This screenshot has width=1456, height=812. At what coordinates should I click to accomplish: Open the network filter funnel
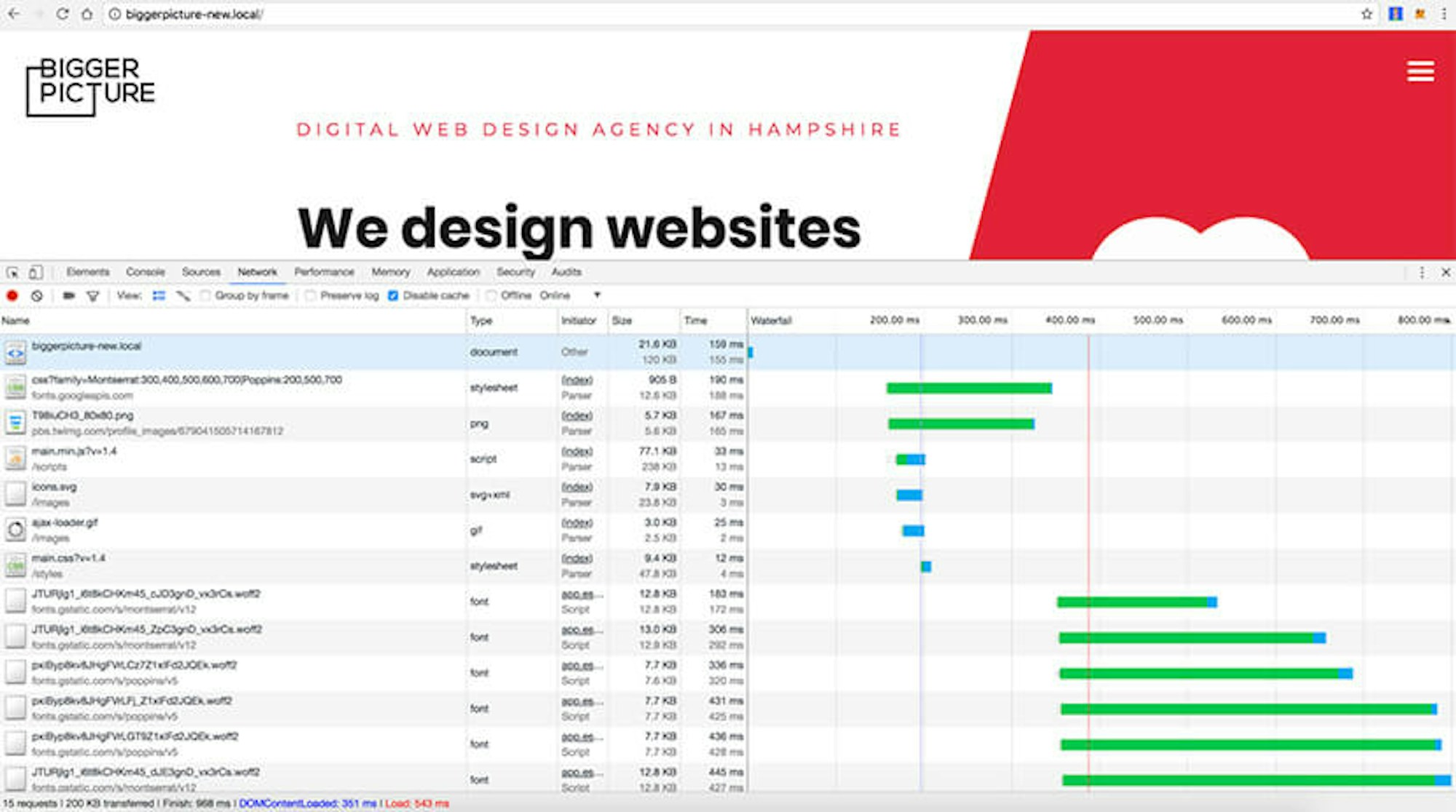(x=92, y=295)
